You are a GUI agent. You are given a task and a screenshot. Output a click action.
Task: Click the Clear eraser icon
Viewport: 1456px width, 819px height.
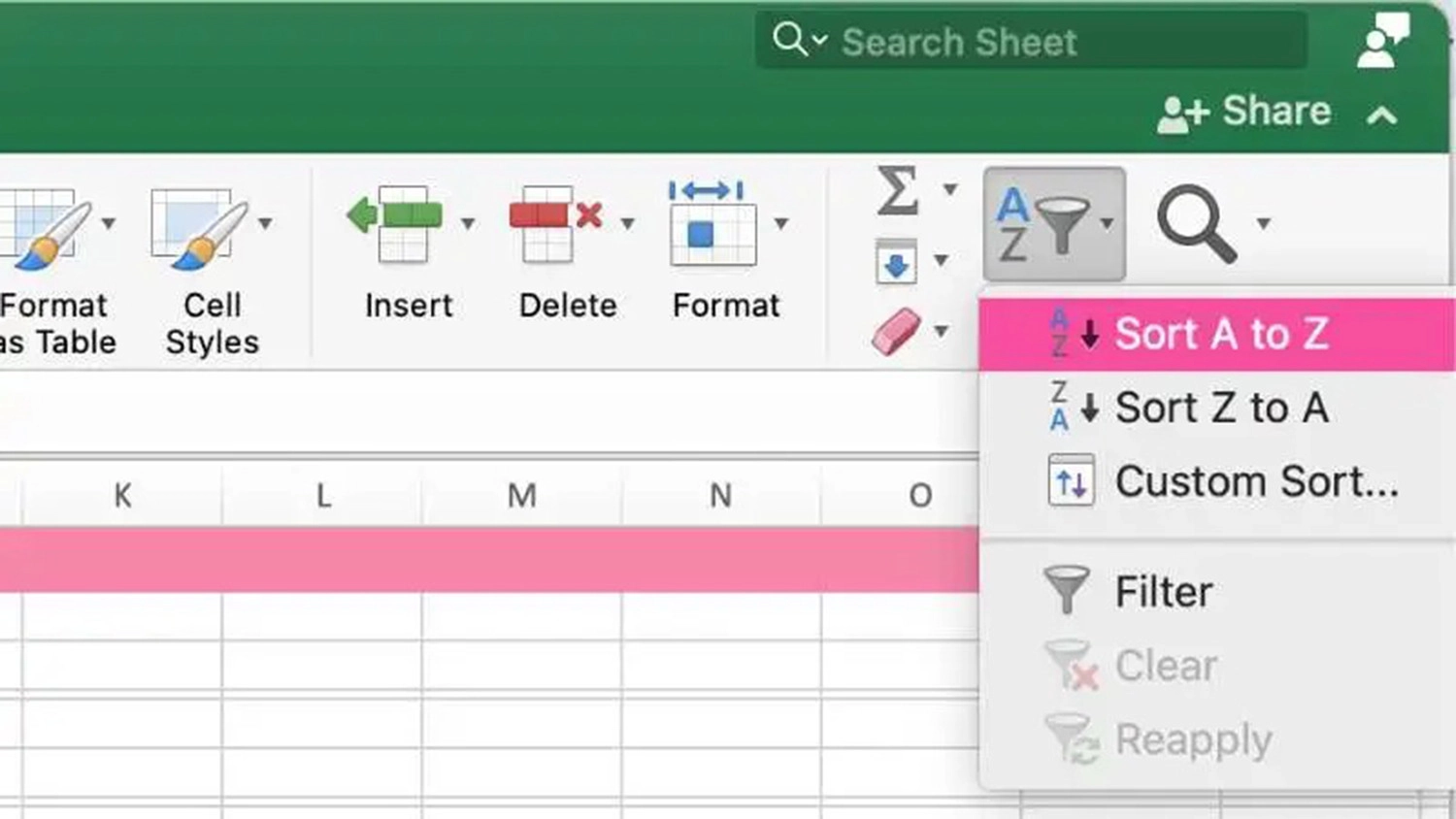(x=897, y=332)
